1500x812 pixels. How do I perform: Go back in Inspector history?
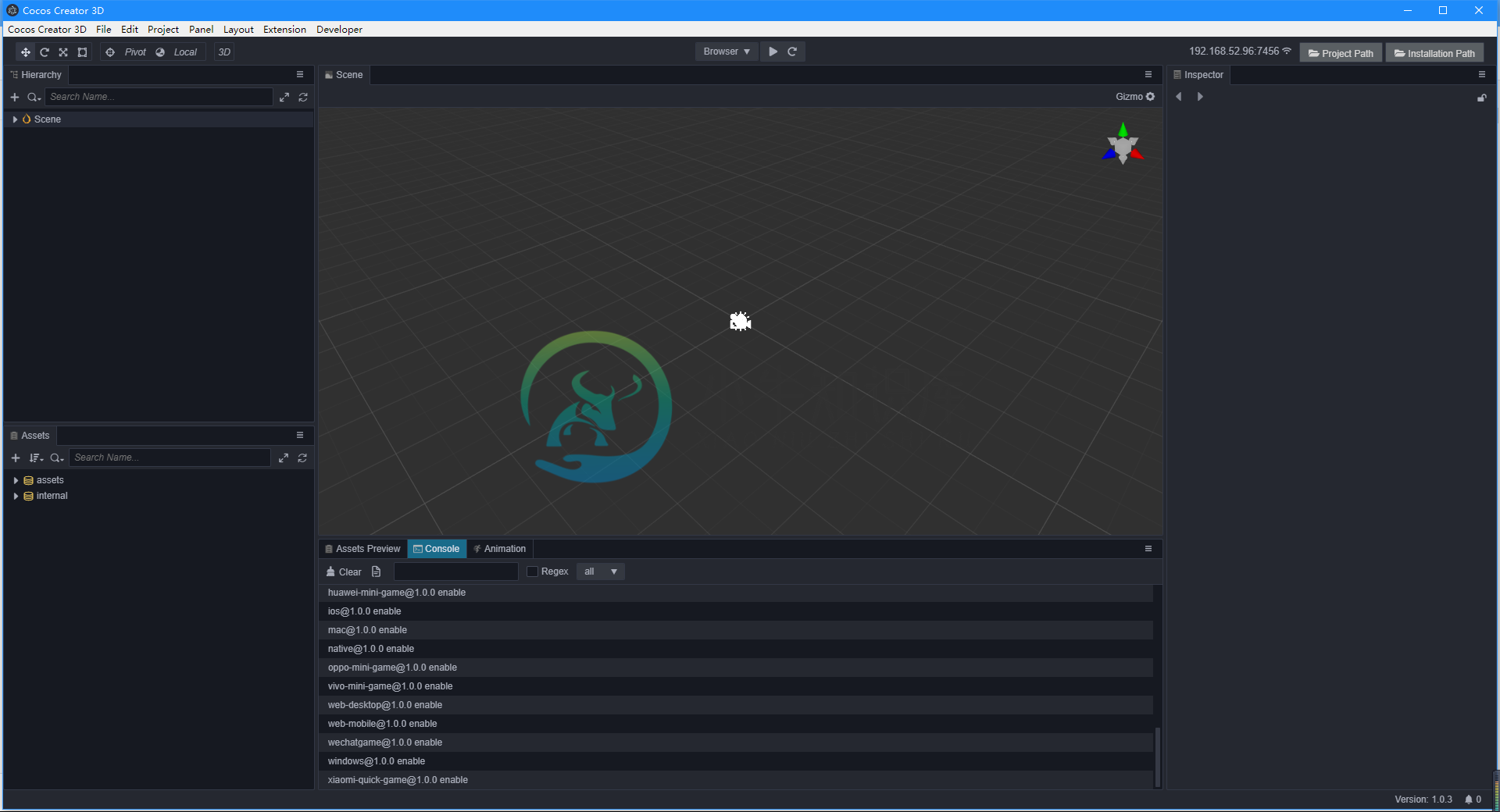click(x=1179, y=97)
